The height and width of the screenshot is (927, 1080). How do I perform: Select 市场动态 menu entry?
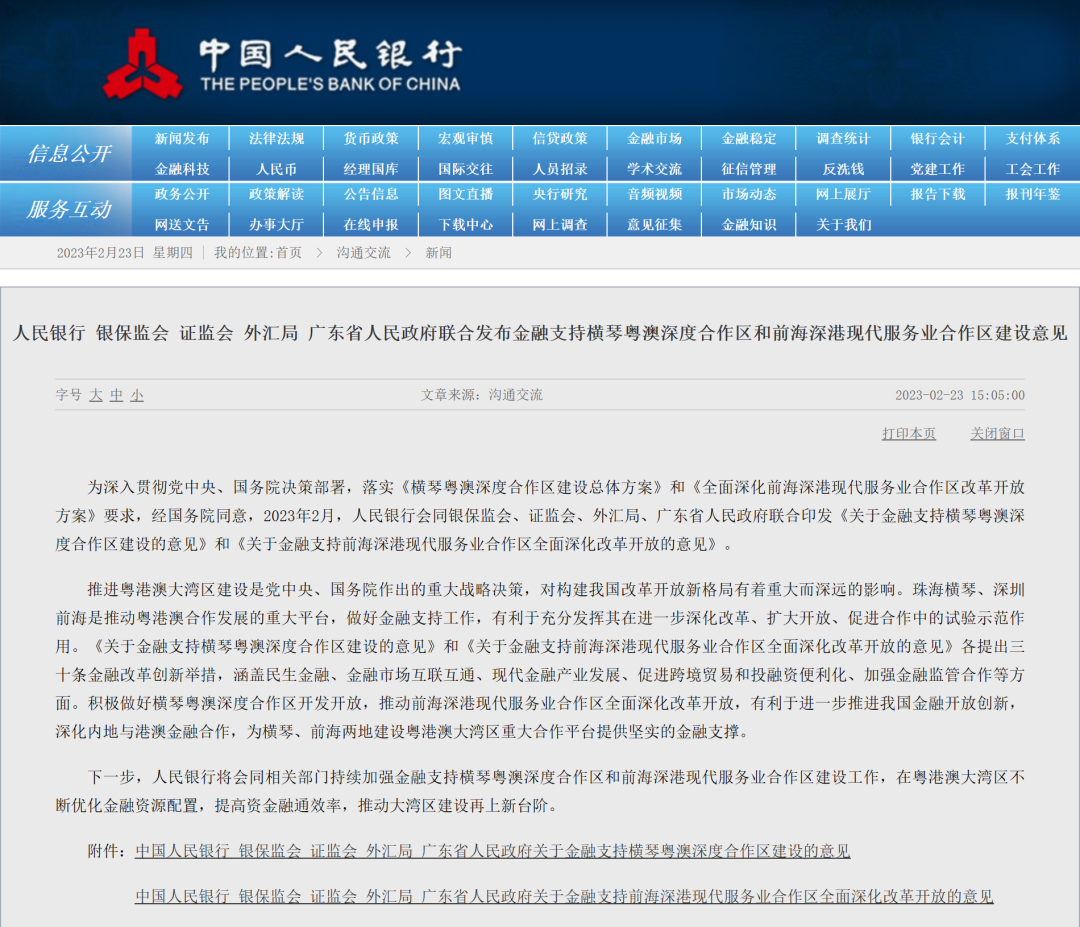749,194
